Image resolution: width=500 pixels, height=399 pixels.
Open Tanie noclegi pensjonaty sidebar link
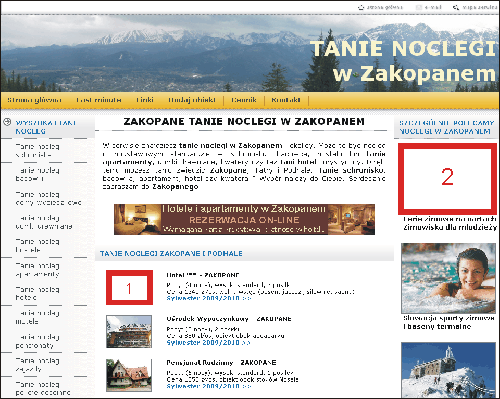[37, 341]
